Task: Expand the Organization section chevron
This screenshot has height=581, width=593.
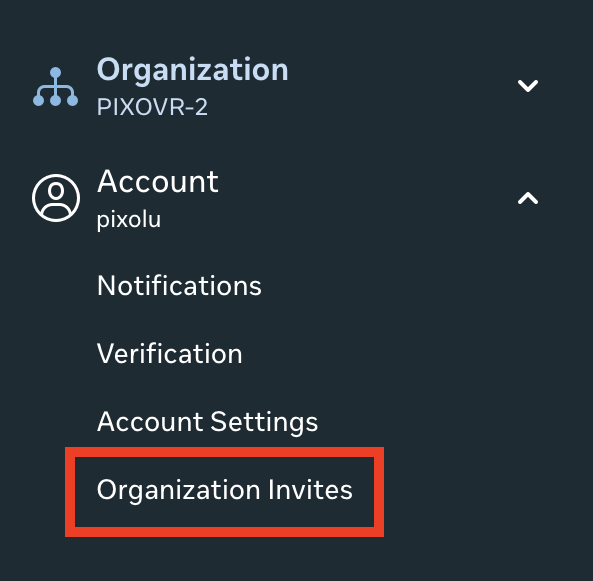Action: pos(528,85)
